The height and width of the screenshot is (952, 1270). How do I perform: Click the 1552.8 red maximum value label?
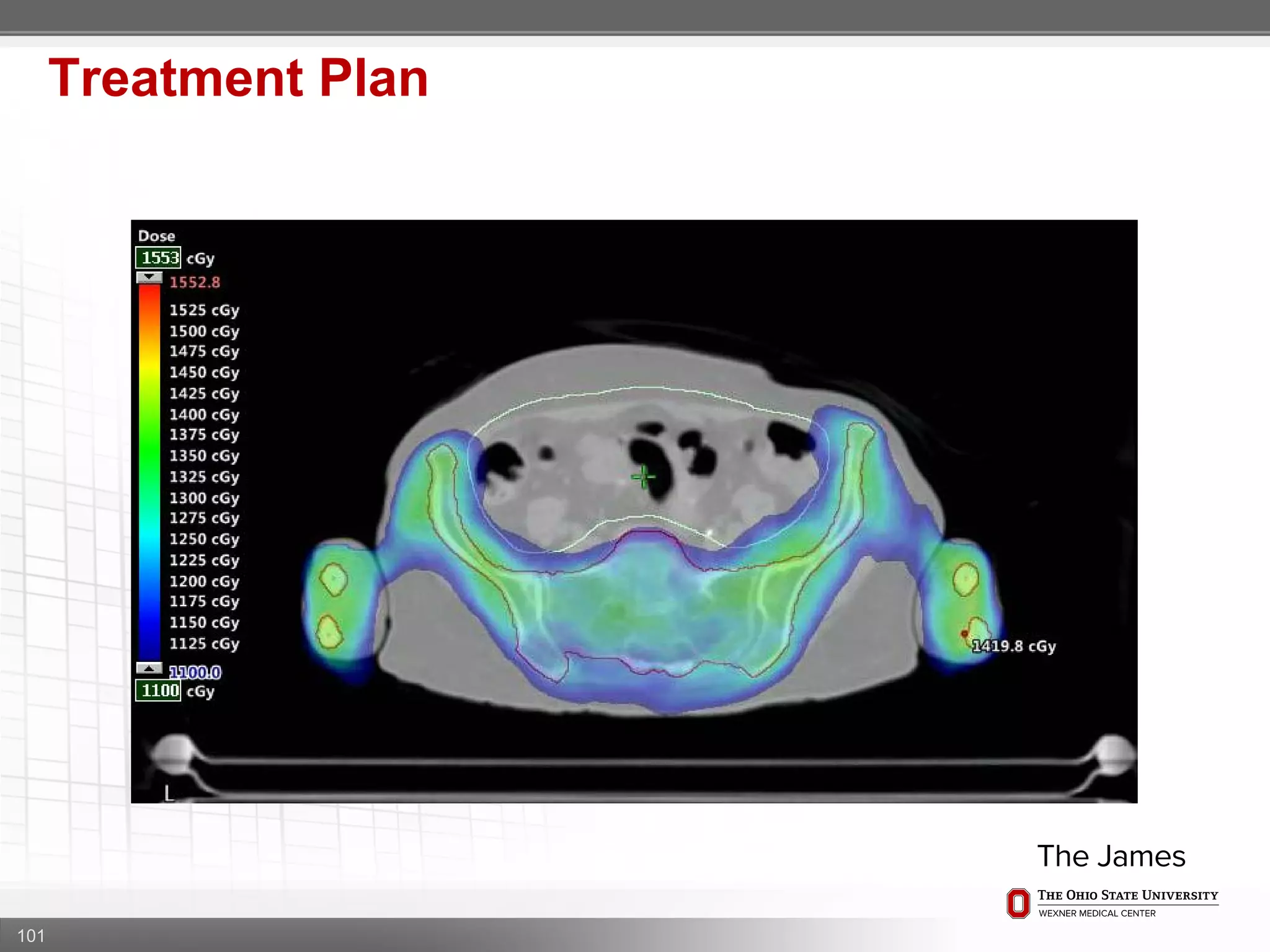point(195,283)
